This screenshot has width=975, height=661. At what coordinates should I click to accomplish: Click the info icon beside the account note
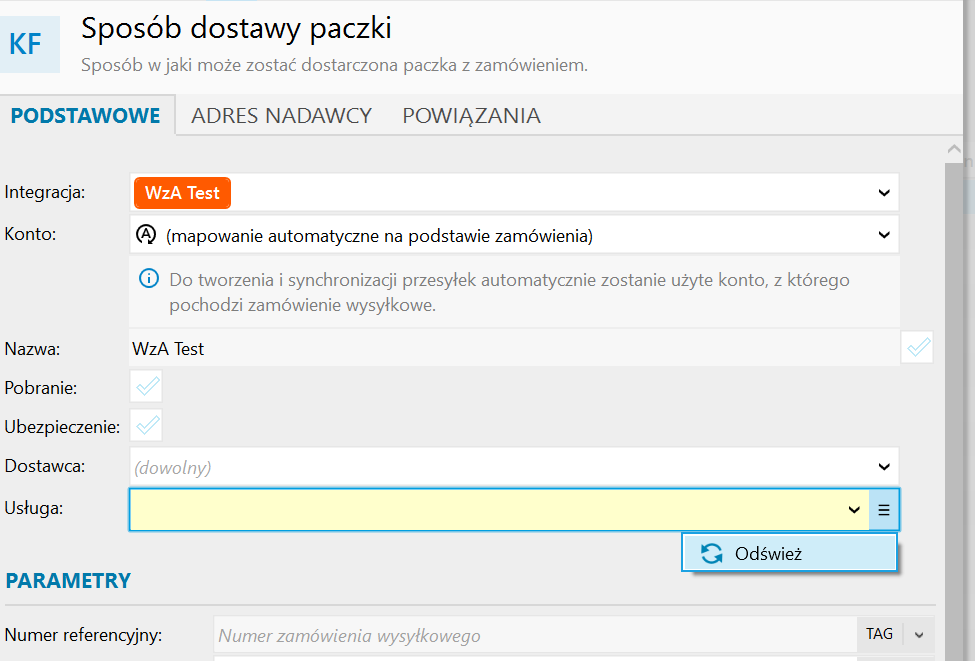[148, 279]
